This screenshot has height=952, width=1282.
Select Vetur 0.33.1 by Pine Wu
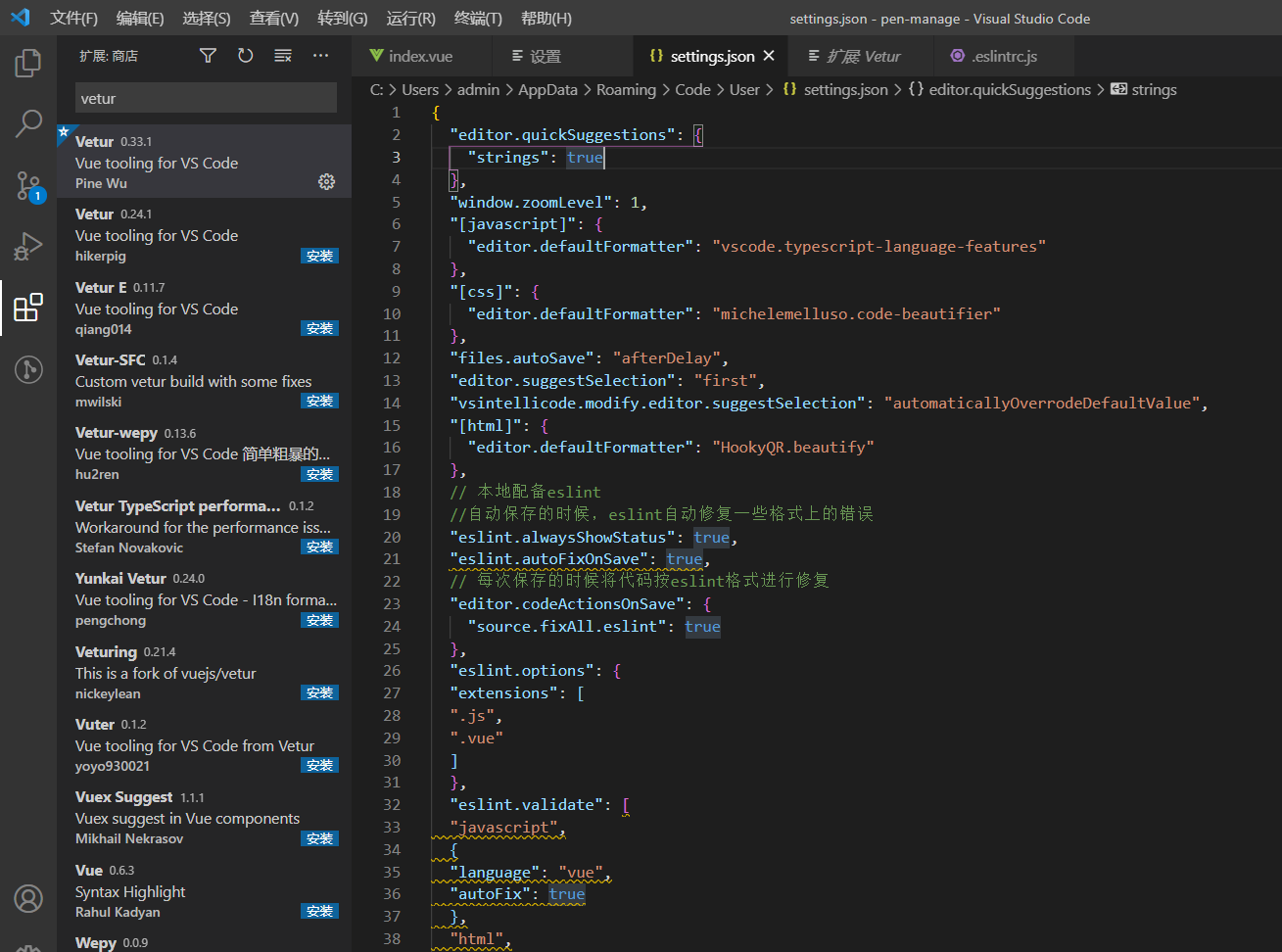pos(204,162)
